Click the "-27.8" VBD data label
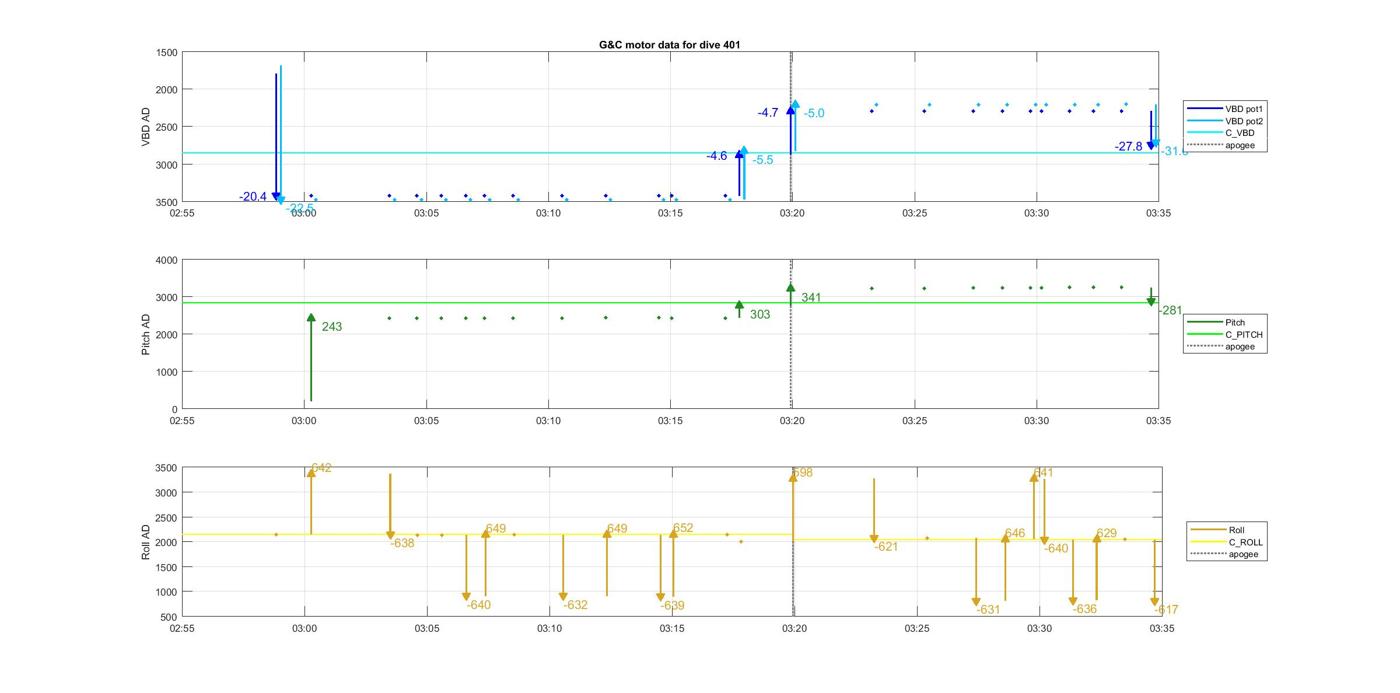Screen dimensions: 1400x693 click(x=1129, y=147)
